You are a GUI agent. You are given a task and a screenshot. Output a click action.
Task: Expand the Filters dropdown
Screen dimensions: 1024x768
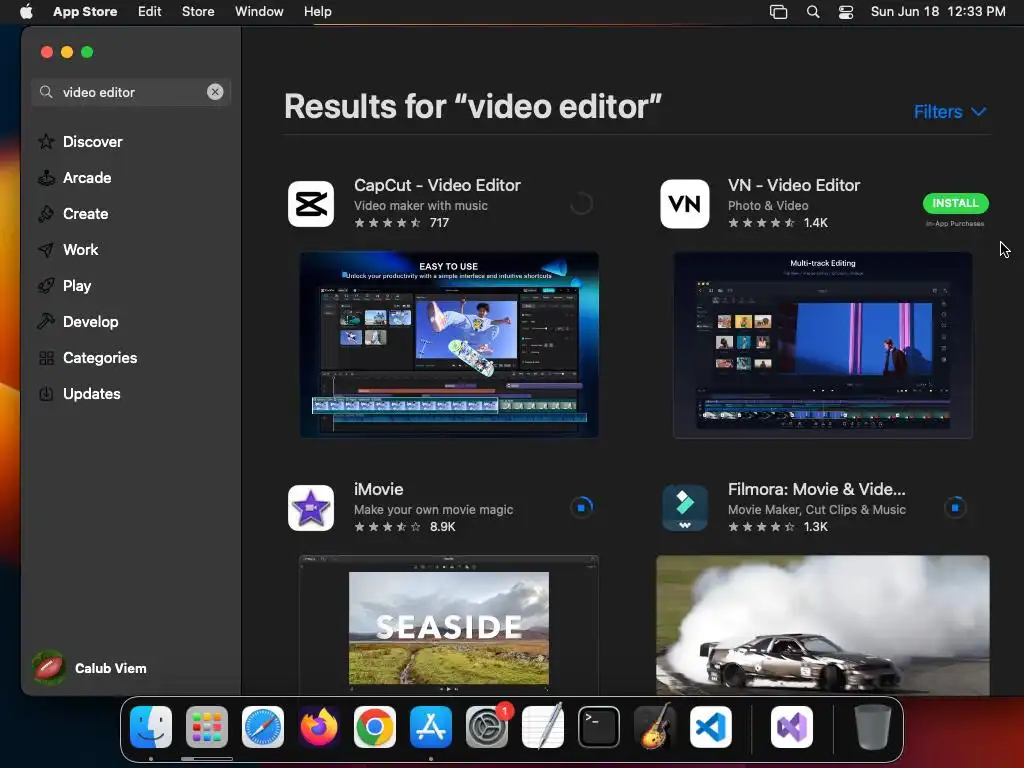[x=950, y=112]
